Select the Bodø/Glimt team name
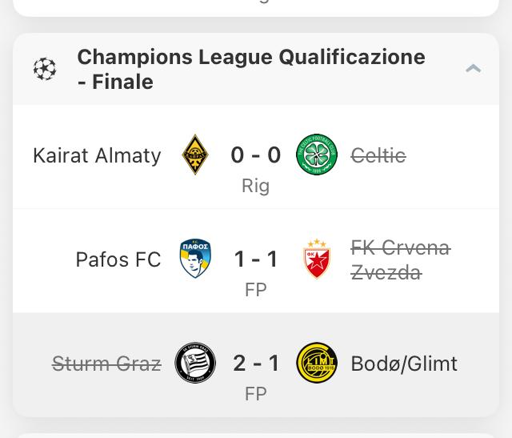This screenshot has height=438, width=512. tap(404, 364)
